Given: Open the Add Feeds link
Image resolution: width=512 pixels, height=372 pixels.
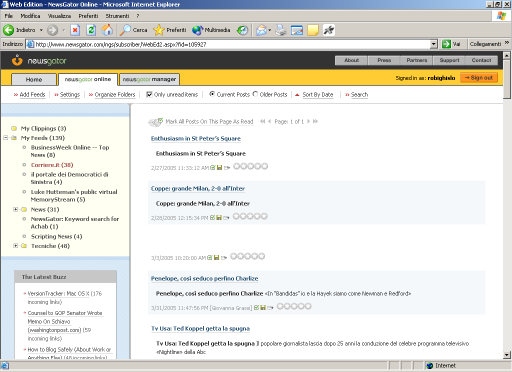Looking at the screenshot, I should coord(32,94).
